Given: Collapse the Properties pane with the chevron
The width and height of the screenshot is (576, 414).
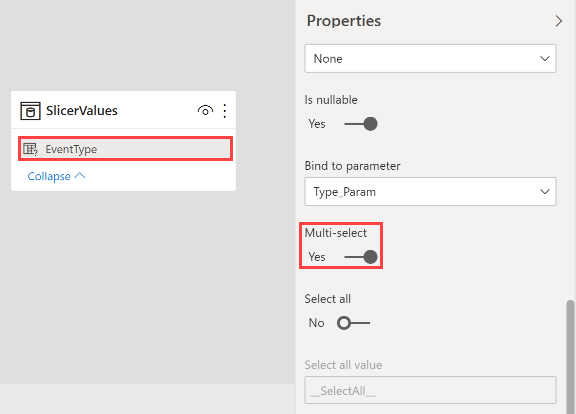Looking at the screenshot, I should [558, 21].
